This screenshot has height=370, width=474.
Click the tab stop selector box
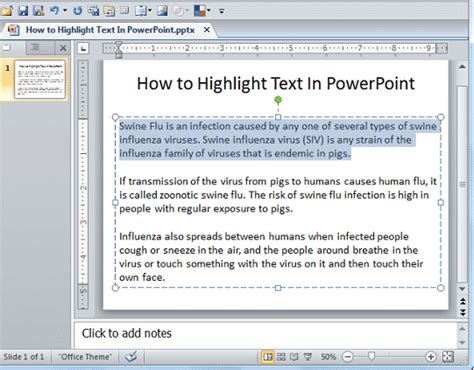tap(83, 49)
